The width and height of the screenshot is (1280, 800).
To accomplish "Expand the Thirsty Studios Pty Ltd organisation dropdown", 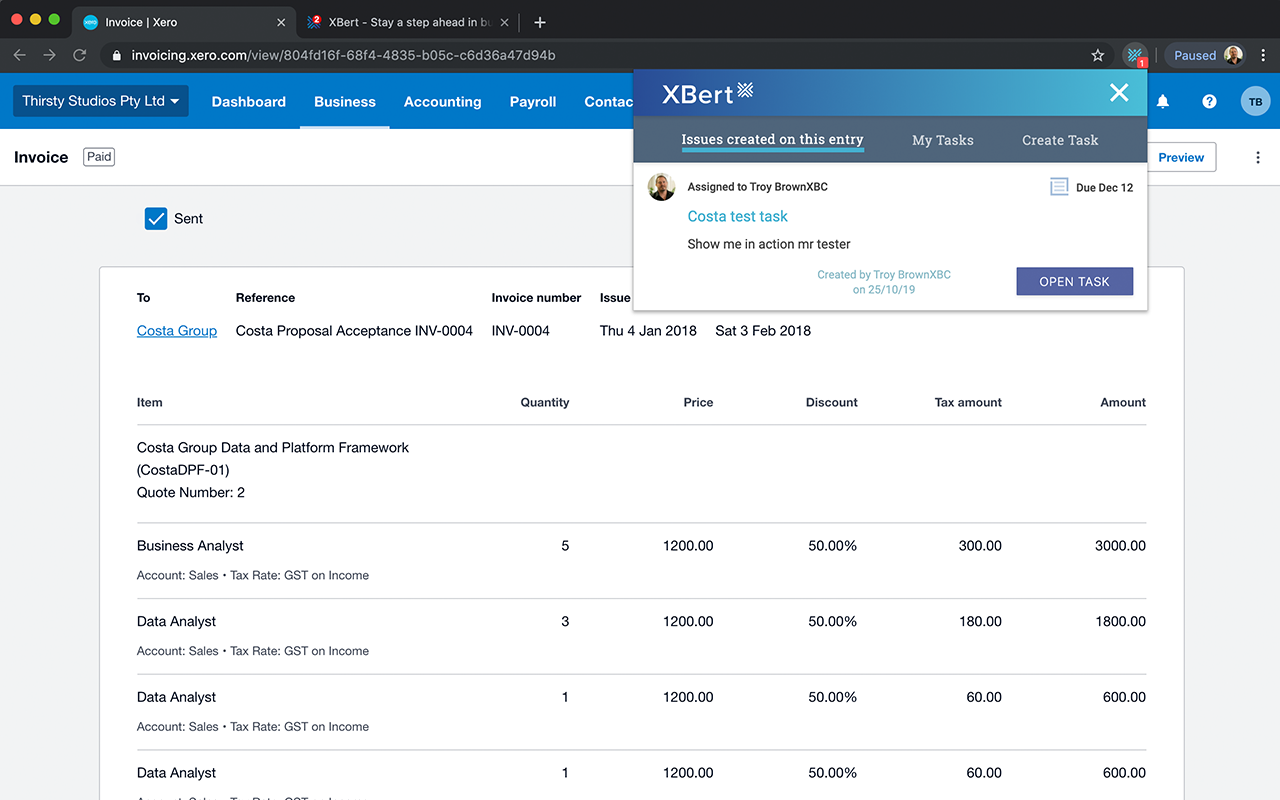I will 101,101.
